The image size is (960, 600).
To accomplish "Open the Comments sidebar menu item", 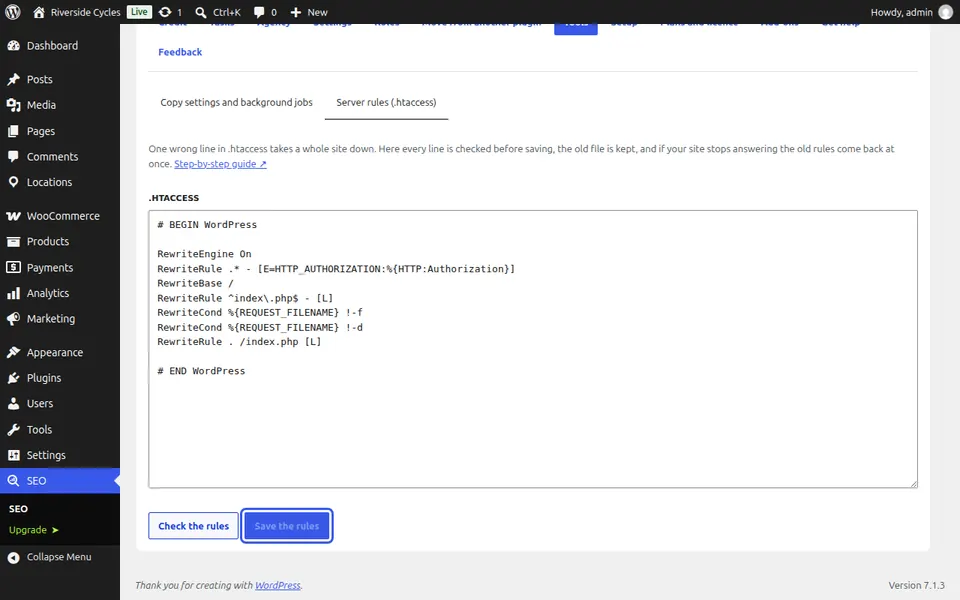I will click(x=60, y=156).
